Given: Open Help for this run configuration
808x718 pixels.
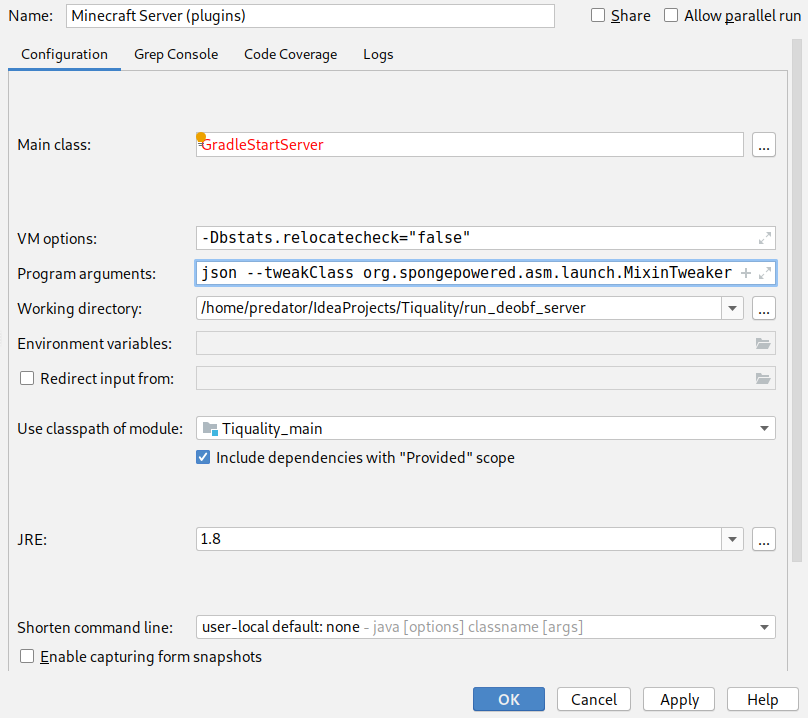Looking at the screenshot, I should tap(762, 699).
